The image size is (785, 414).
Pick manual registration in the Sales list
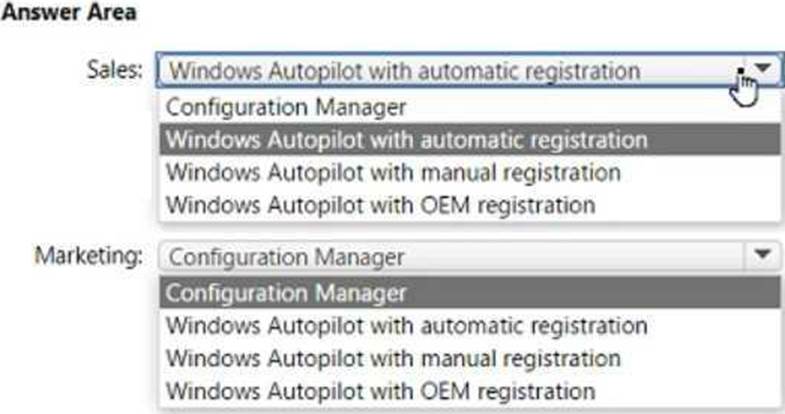coord(393,172)
